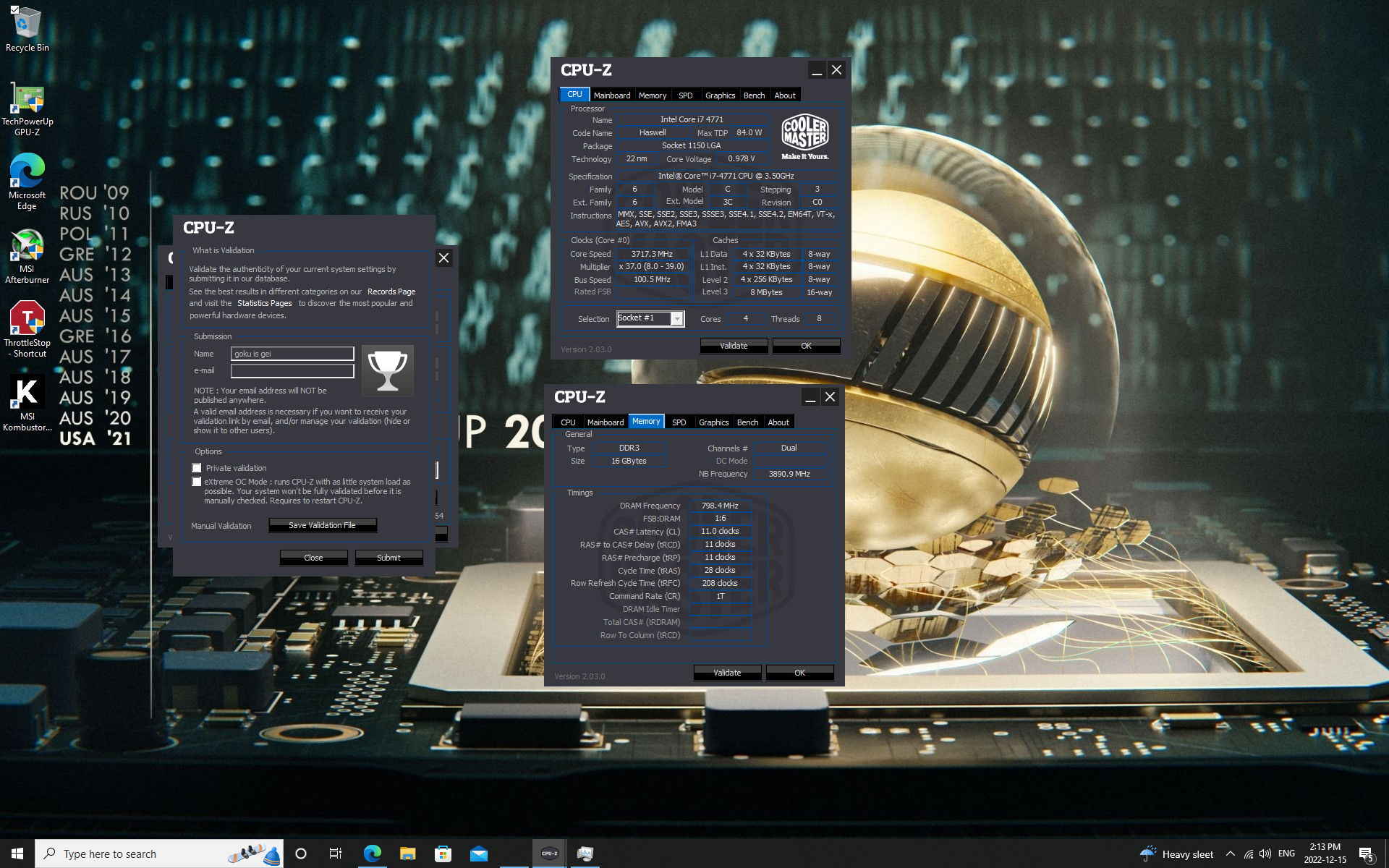Open Bench tab in top CPU-Z window
The width and height of the screenshot is (1389, 868).
pos(754,95)
